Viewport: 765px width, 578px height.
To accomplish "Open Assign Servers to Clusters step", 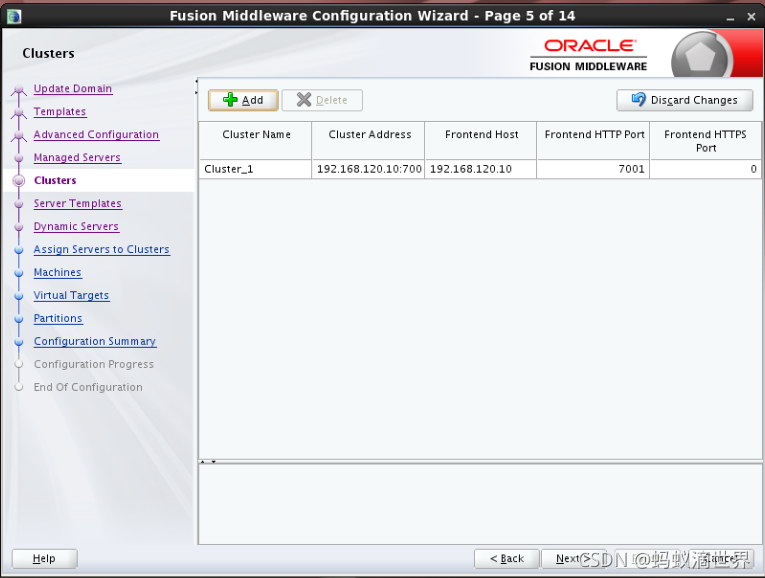I will pos(101,249).
